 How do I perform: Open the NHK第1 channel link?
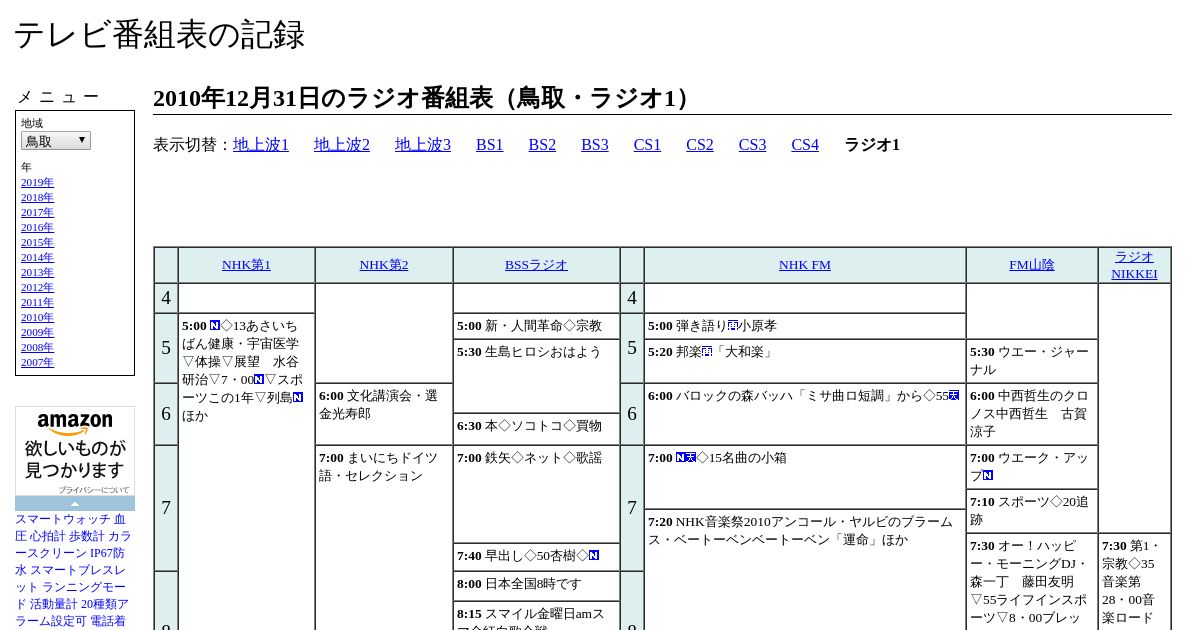tap(246, 265)
